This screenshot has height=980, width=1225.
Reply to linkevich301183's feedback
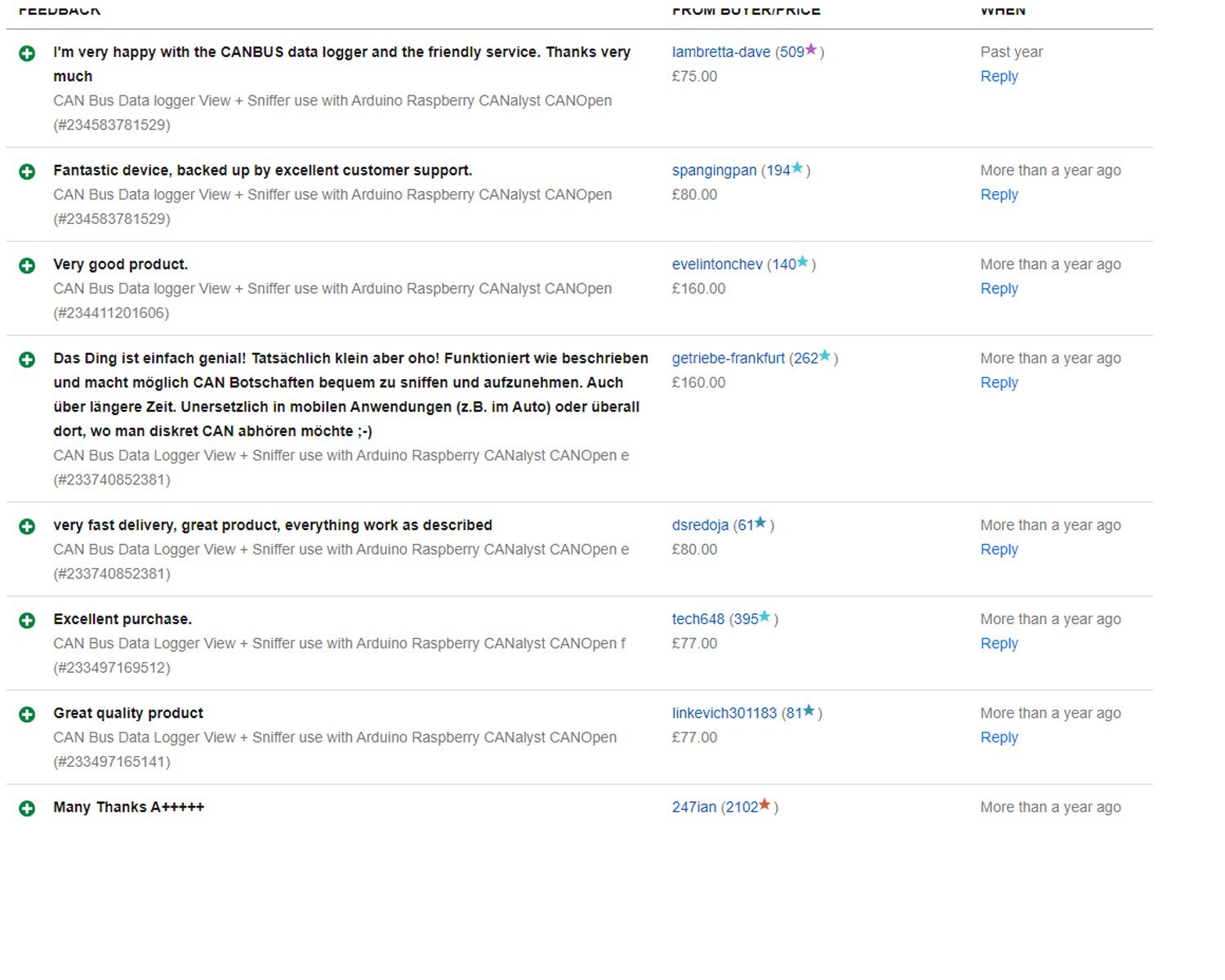(999, 737)
